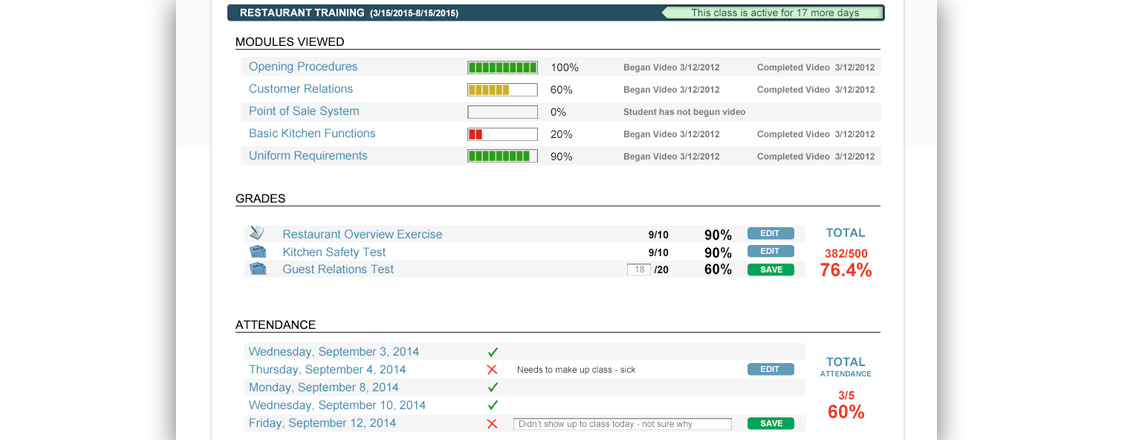Screen dimensions: 1131x440
Task: Click 'Needs to make up class - sick' note
Action: tap(576, 370)
